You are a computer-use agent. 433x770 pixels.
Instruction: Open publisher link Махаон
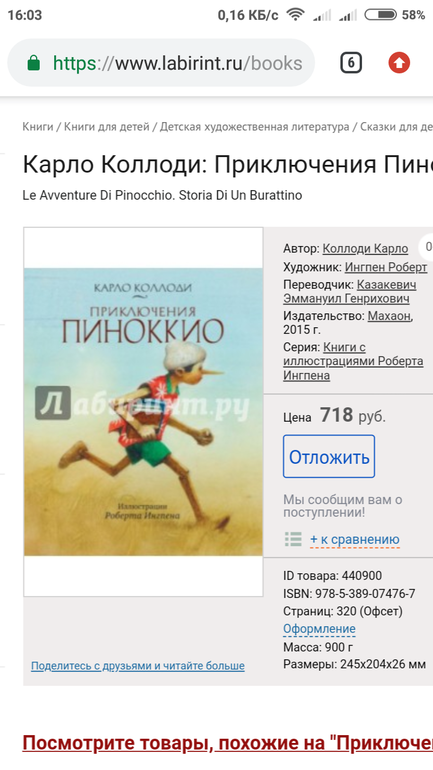coord(389,316)
